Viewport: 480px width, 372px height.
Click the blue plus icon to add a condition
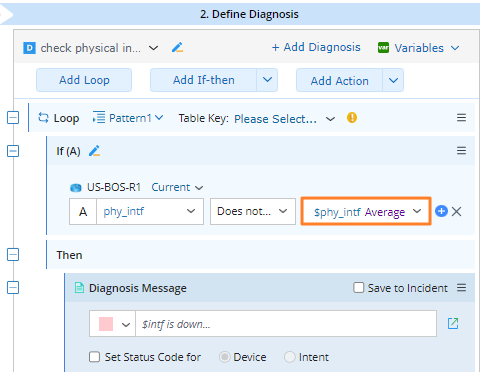(441, 211)
